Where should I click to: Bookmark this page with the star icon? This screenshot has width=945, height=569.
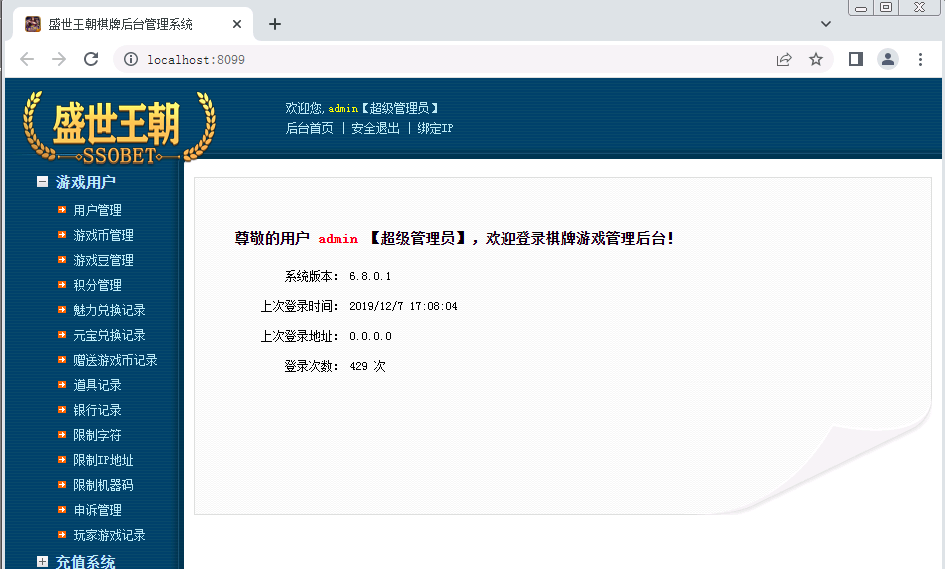(x=816, y=59)
